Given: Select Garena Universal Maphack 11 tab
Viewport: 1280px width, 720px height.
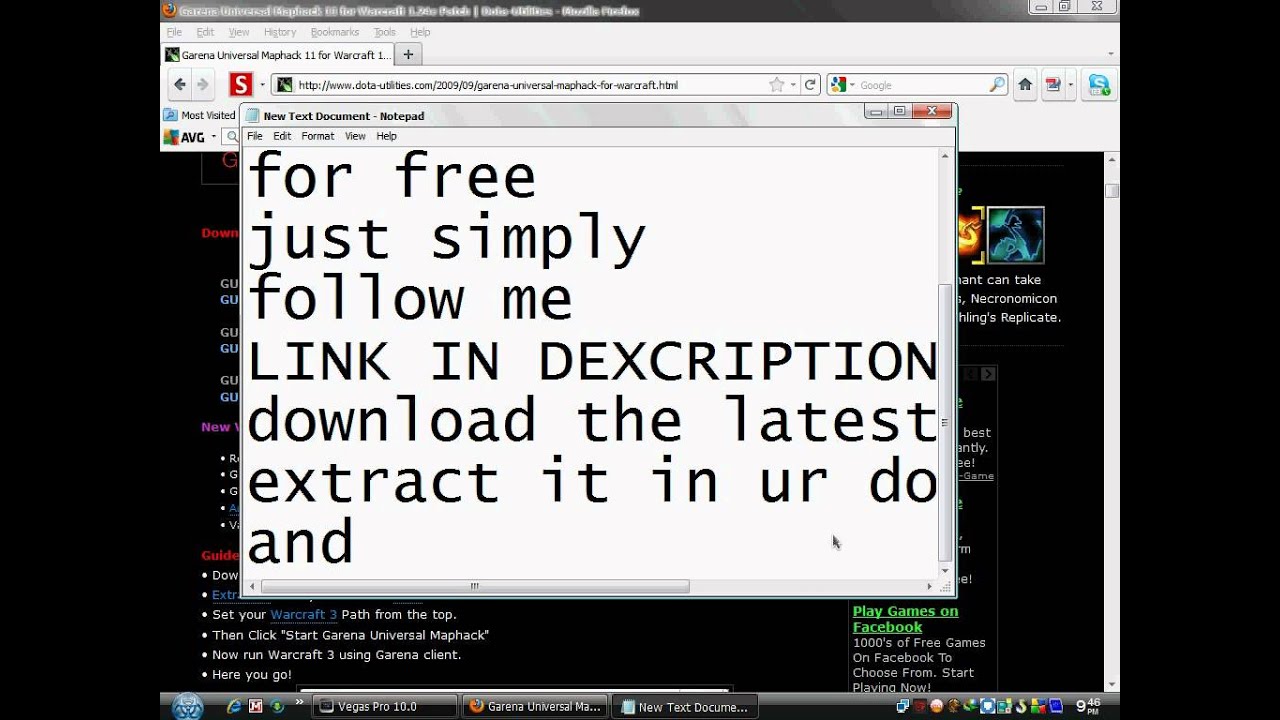Looking at the screenshot, I should (x=277, y=55).
